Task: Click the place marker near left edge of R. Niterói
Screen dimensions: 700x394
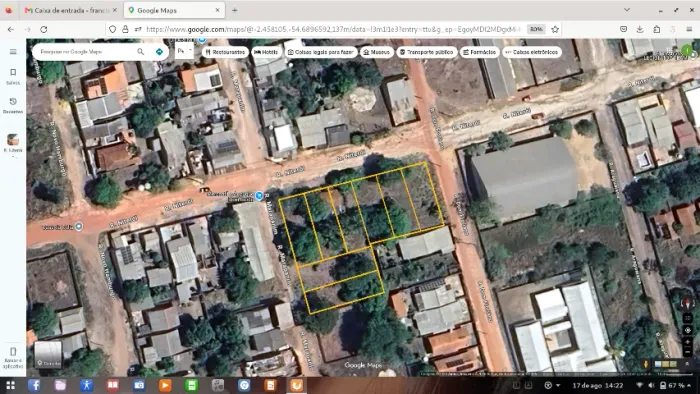Action: click(x=79, y=227)
